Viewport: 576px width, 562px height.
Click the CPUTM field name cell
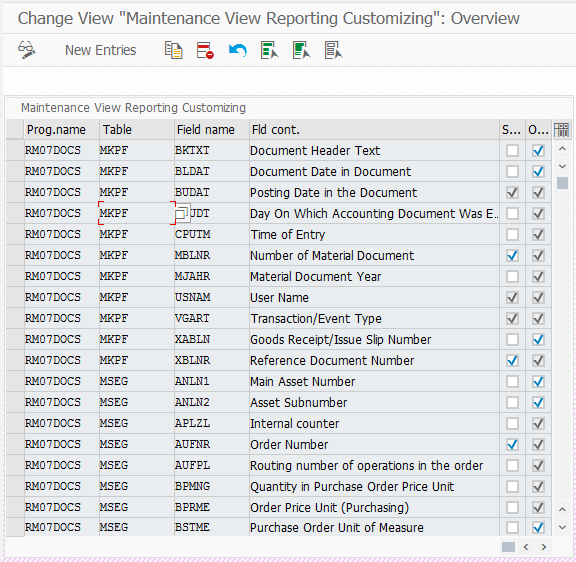(212, 234)
